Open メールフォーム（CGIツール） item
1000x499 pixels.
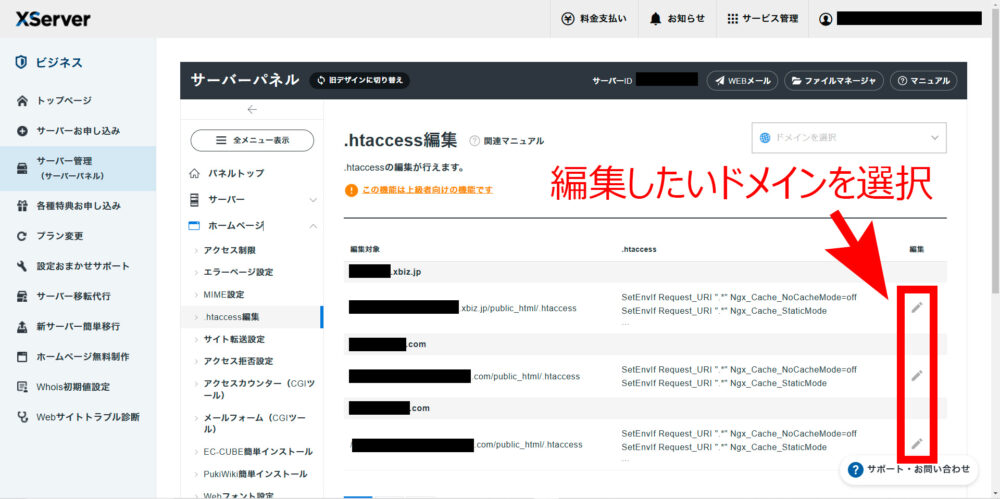[252, 424]
